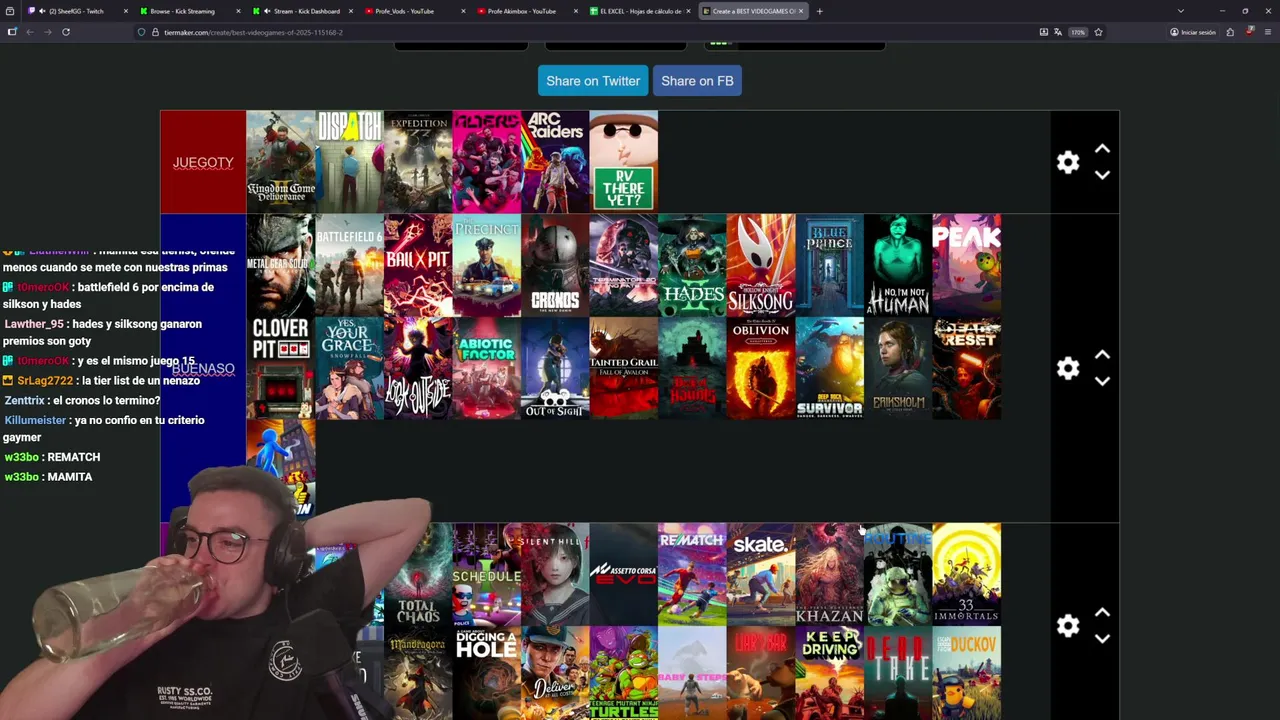This screenshot has width=1280, height=720.
Task: Open the list-all-tabs chevron
Action: tap(1180, 11)
